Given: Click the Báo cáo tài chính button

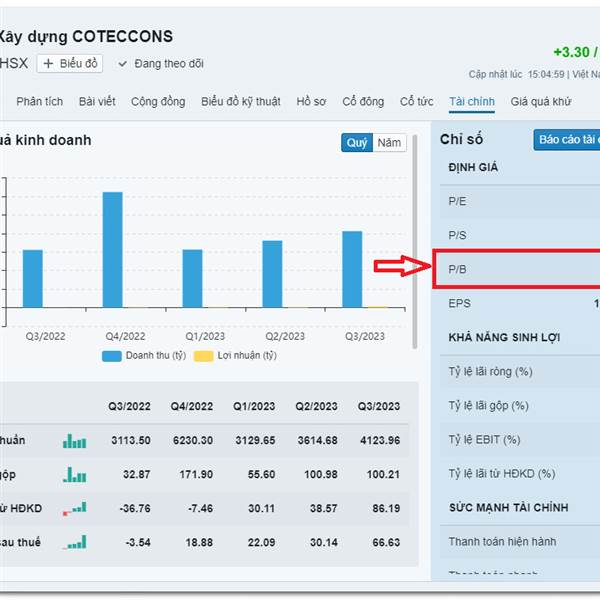Looking at the screenshot, I should pyautogui.click(x=567, y=140).
